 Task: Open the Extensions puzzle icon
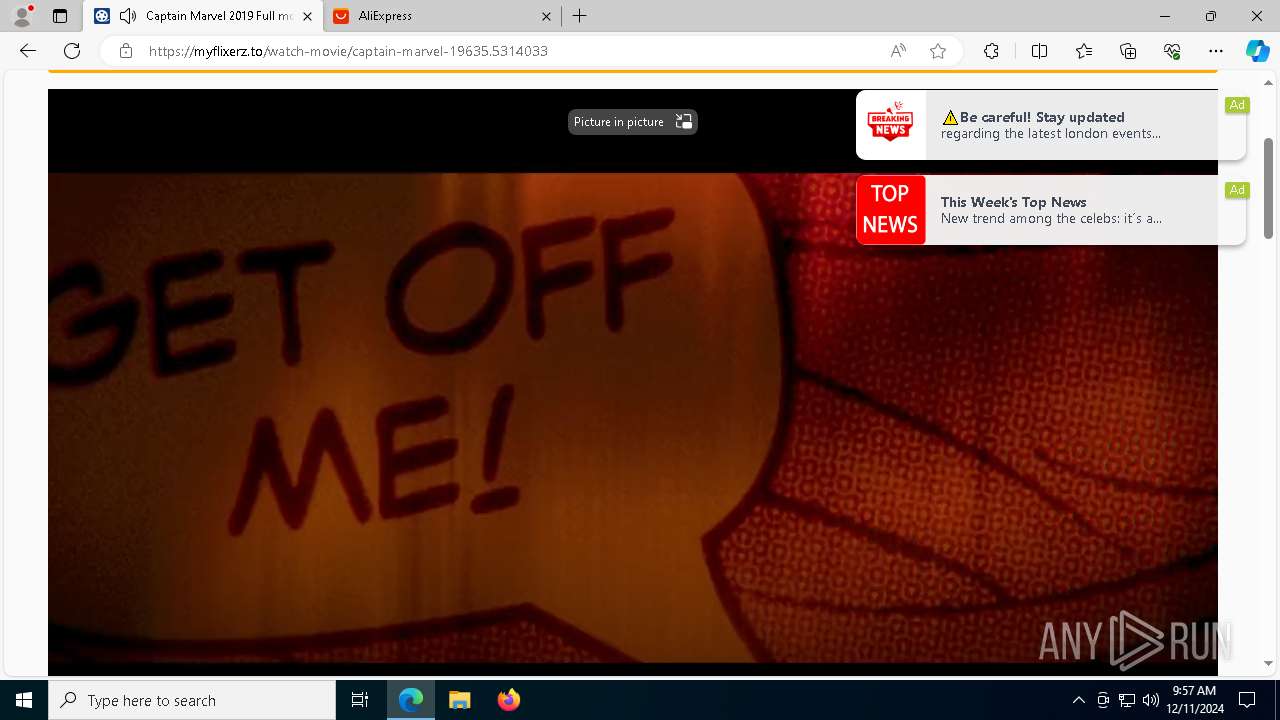pyautogui.click(x=991, y=51)
